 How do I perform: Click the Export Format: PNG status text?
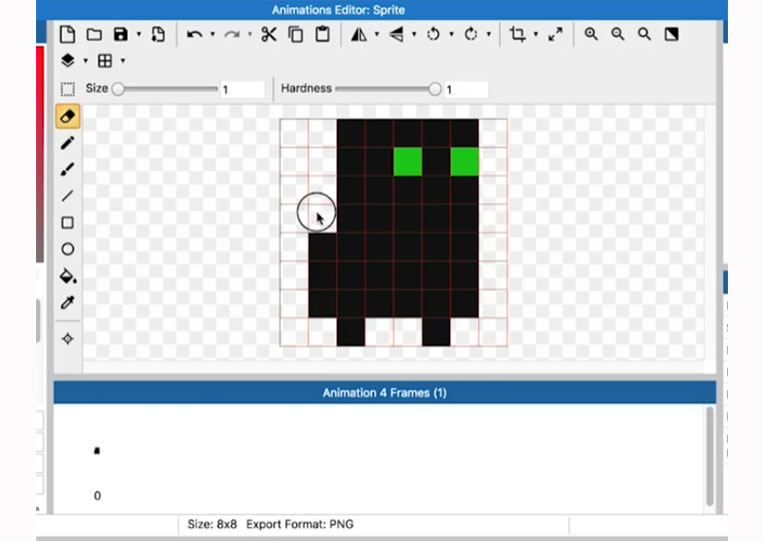click(300, 524)
